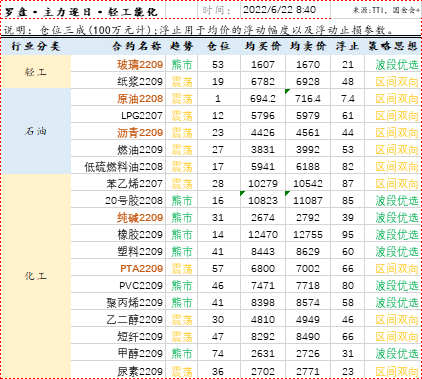
Task: Select the 纸浆2209 contract name cell
Action: click(118, 81)
